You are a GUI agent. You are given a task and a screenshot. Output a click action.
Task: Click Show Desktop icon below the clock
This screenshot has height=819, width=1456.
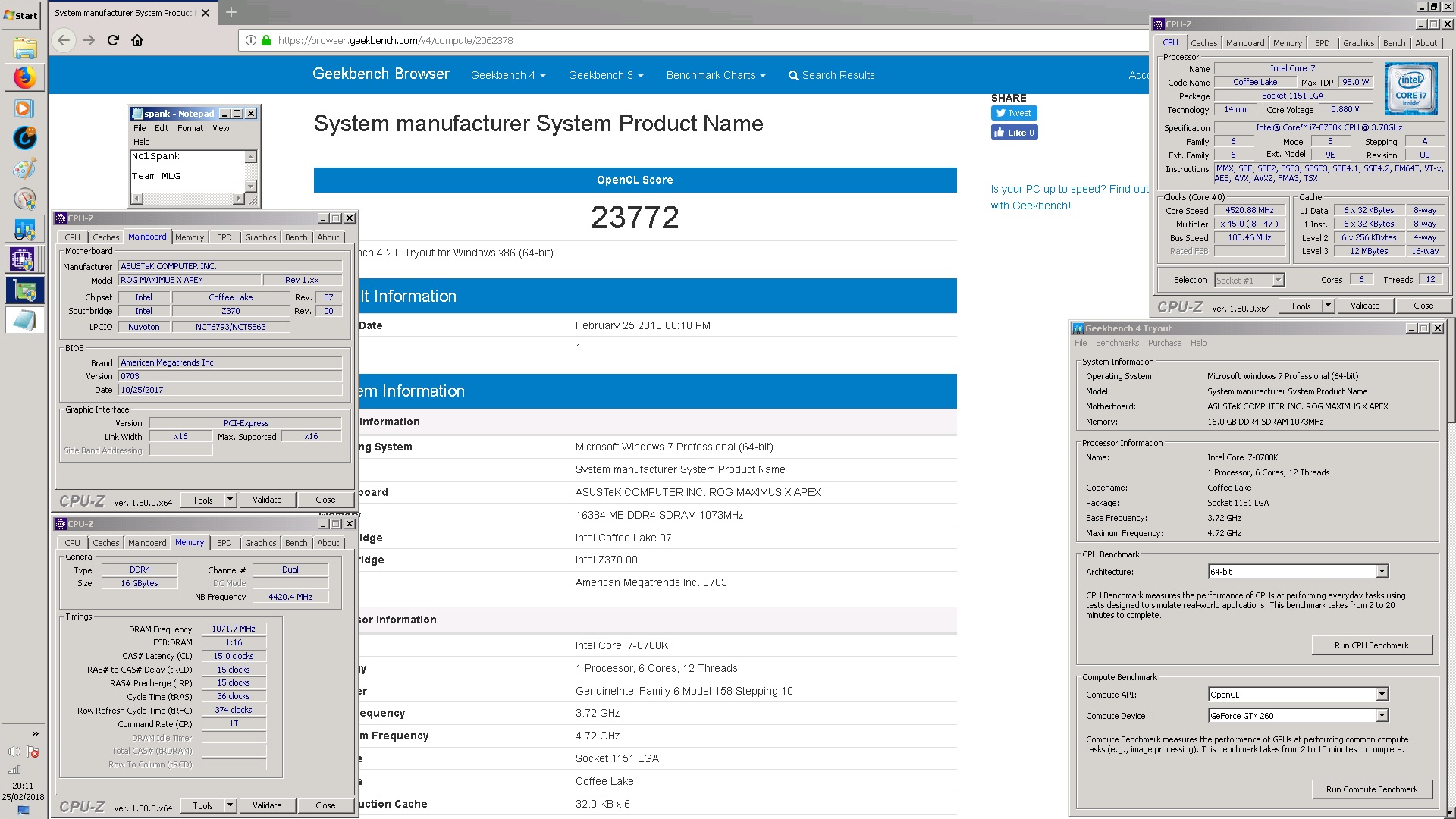pyautogui.click(x=24, y=810)
